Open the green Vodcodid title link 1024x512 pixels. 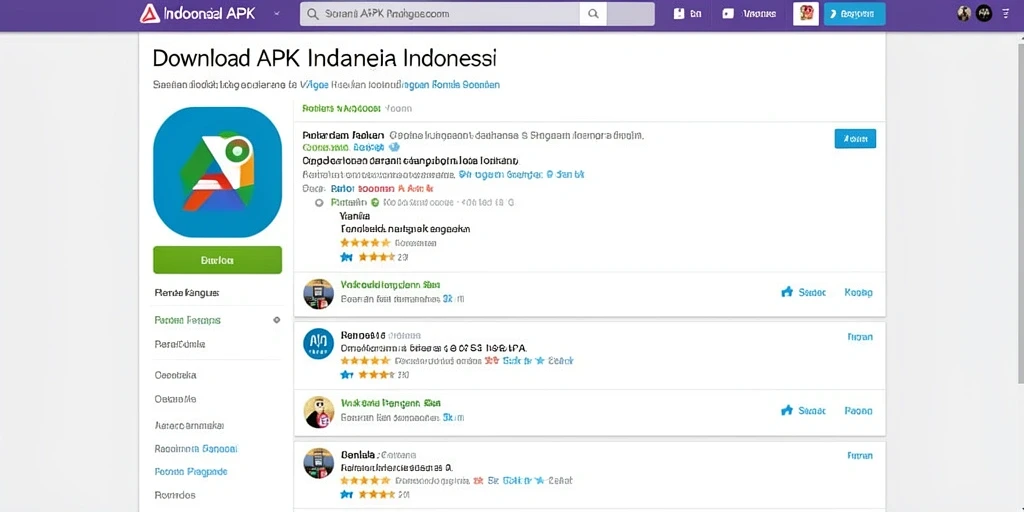coord(390,285)
